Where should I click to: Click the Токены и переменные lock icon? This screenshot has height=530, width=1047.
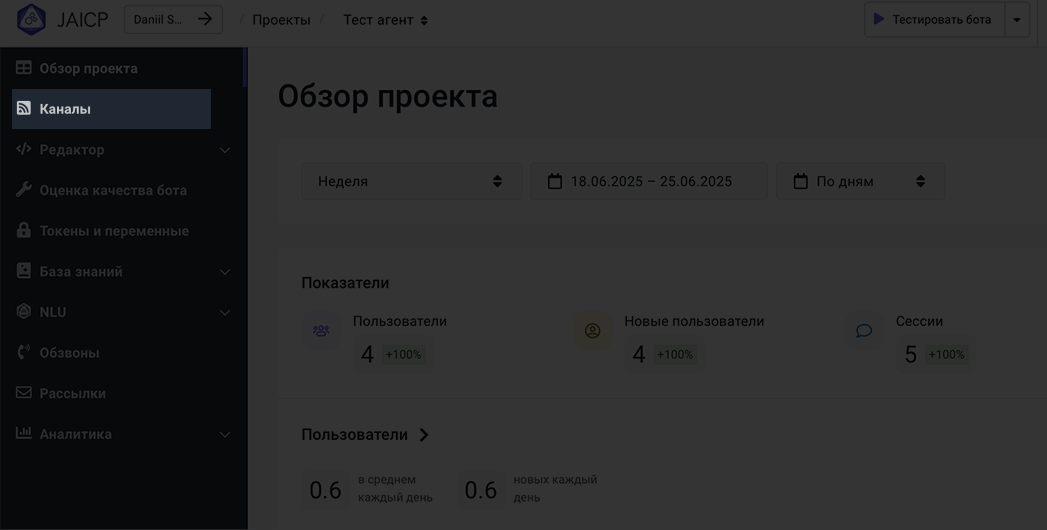click(x=24, y=230)
